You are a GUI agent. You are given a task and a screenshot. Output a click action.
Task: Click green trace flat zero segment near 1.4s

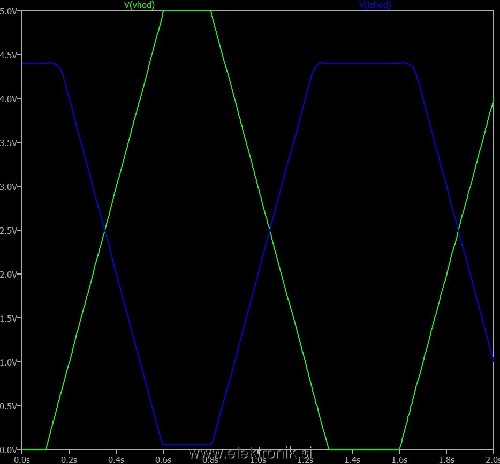(364, 449)
